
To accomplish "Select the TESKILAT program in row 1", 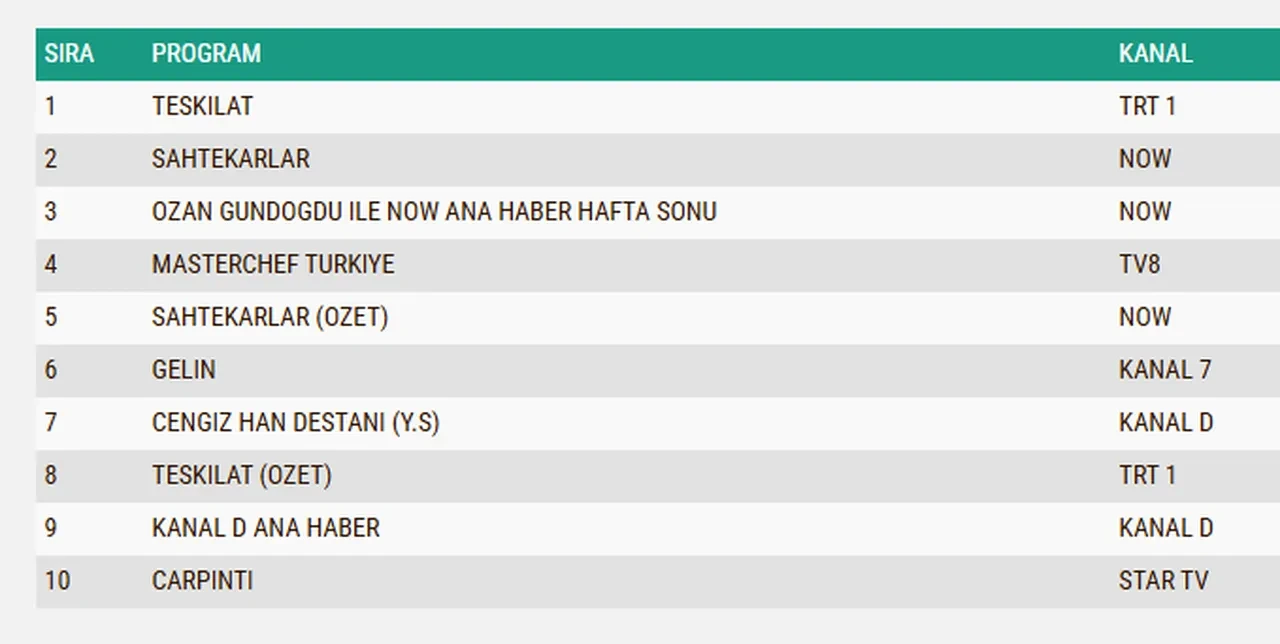I will 202,106.
